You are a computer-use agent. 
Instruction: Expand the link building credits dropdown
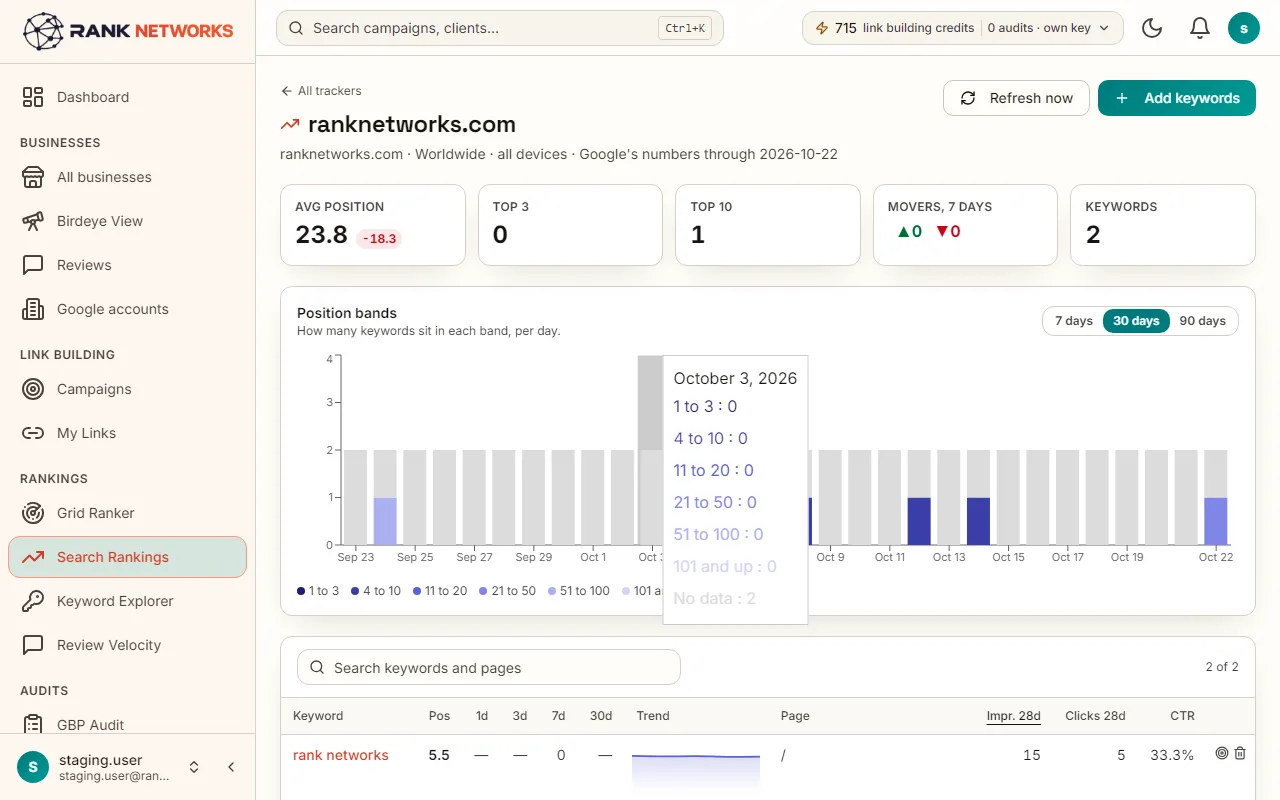963,28
